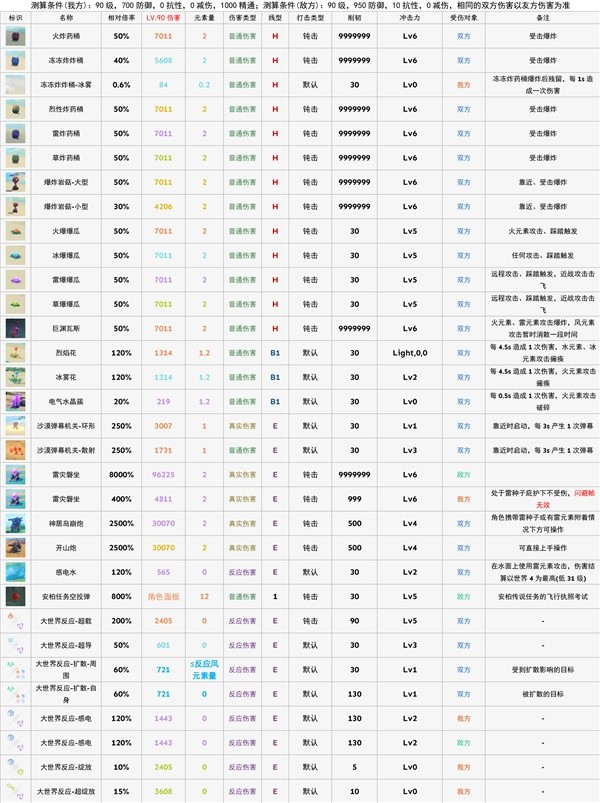Click the 名称 column header
The height and width of the screenshot is (803, 600).
click(x=66, y=17)
